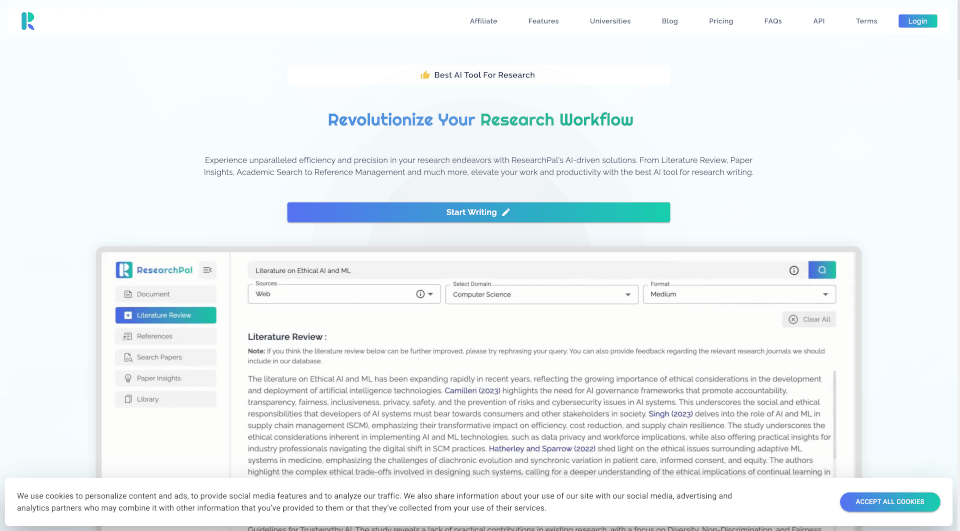Viewport: 960px width, 531px height.
Task: Click the Login button
Action: 917,21
